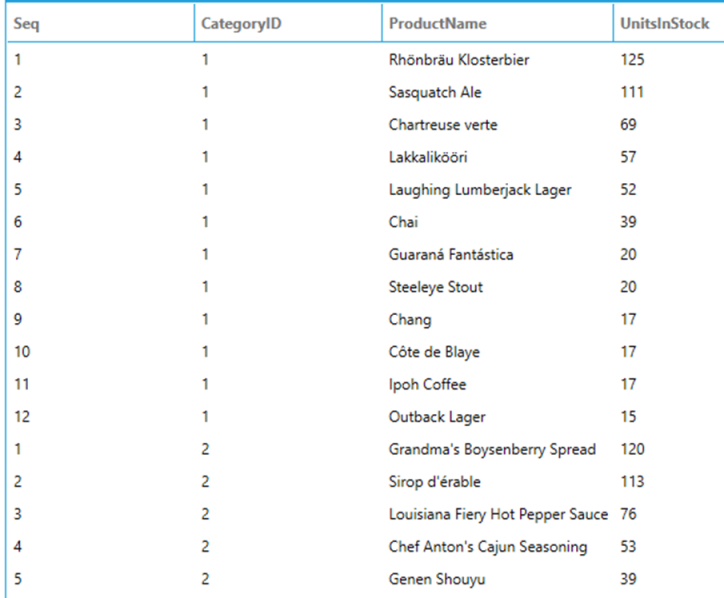Sort by the CategoryID column header
This screenshot has width=724, height=598.
click(x=288, y=23)
